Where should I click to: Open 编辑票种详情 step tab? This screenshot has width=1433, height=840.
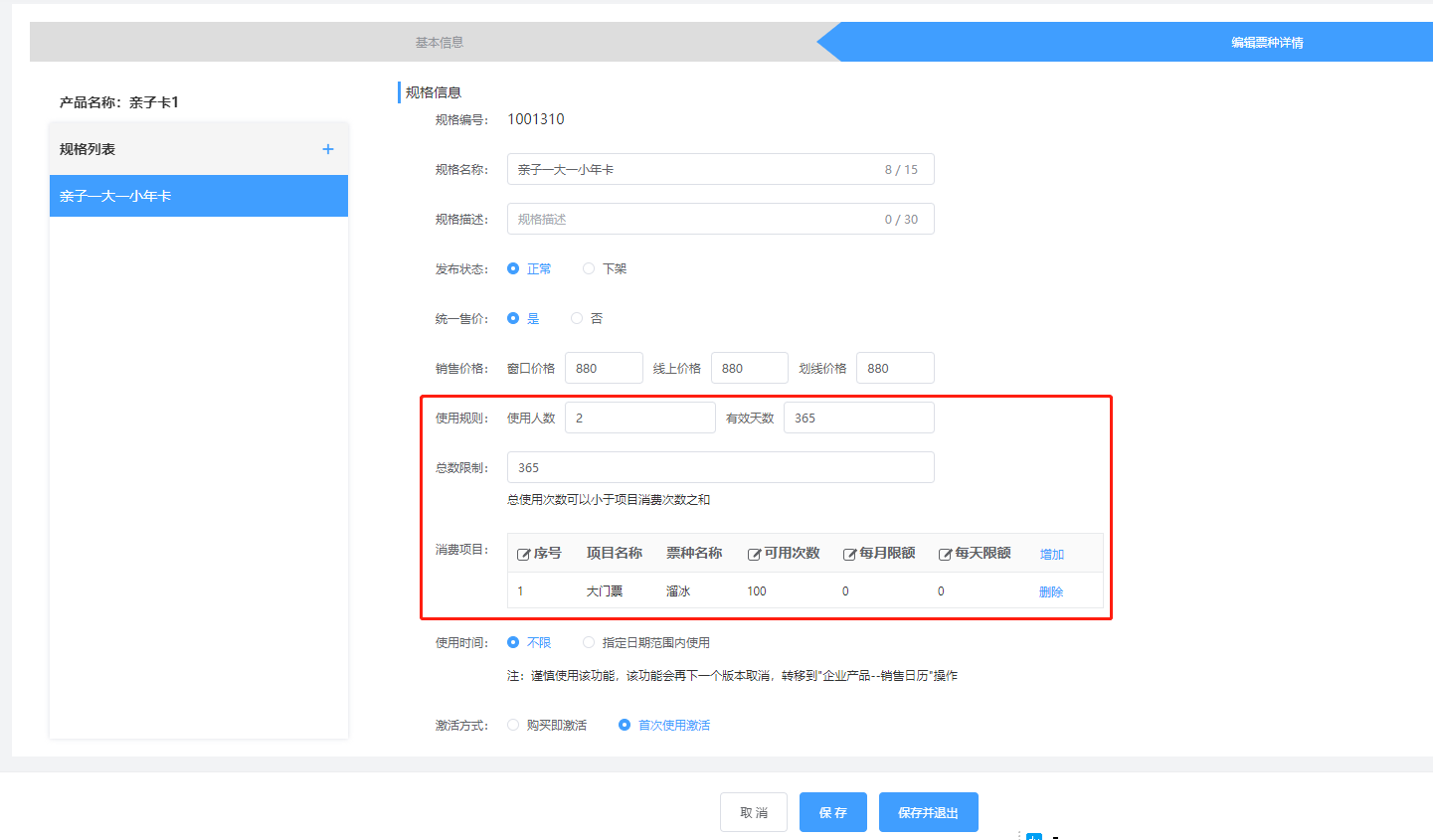1266,42
